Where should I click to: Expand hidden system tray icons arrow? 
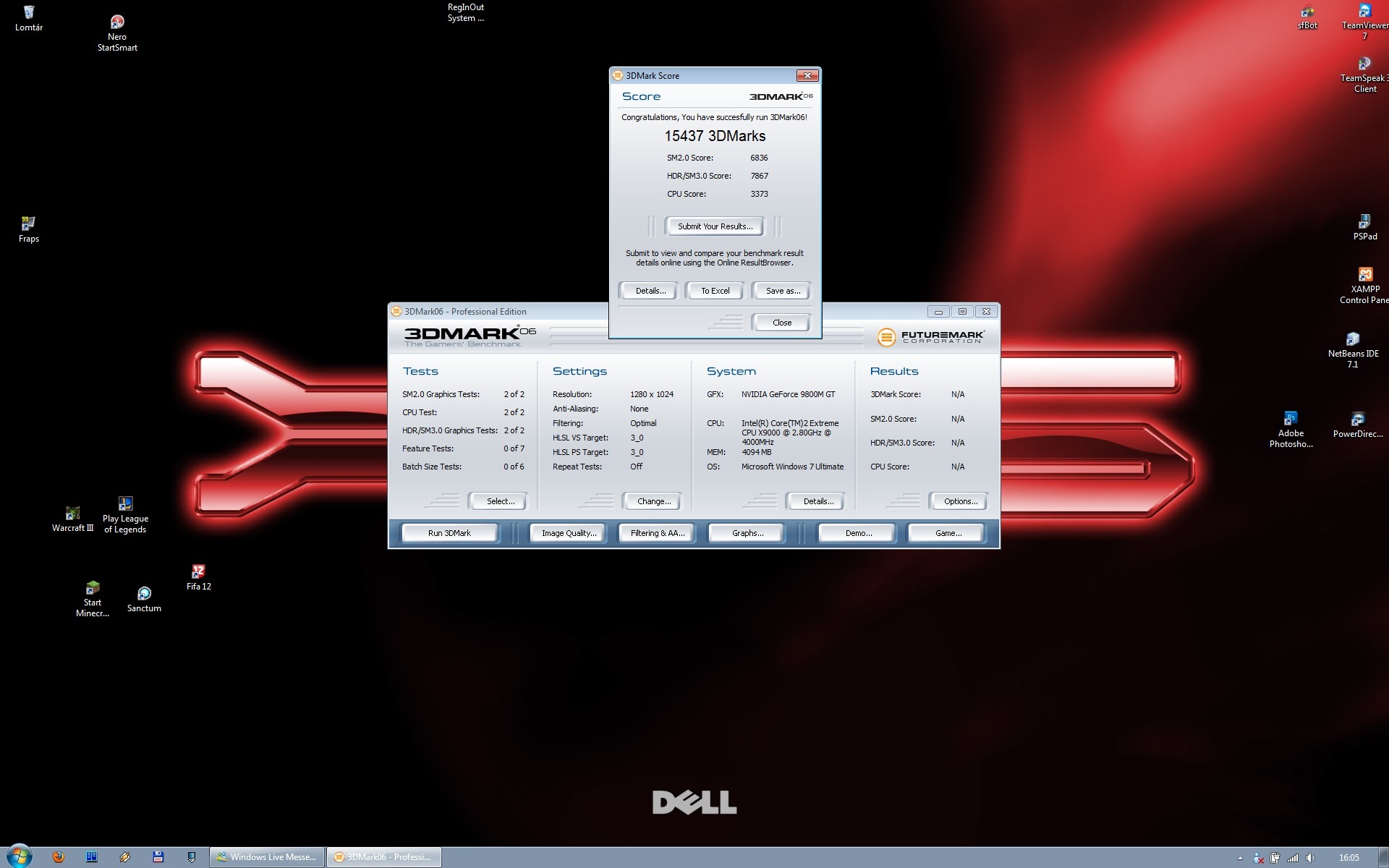click(x=1240, y=858)
